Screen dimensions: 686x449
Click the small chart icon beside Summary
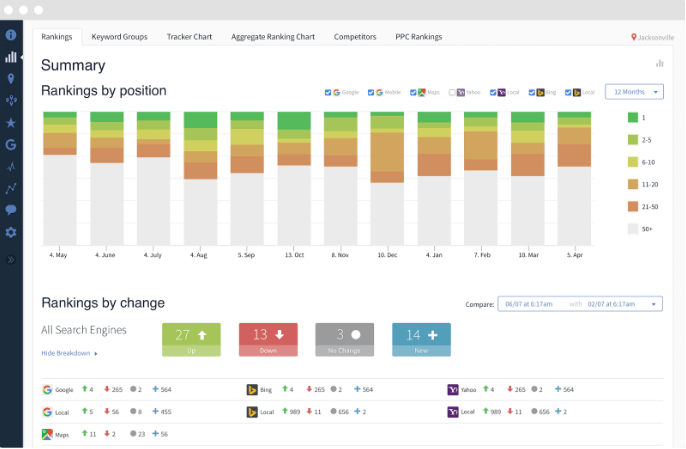coord(659,63)
